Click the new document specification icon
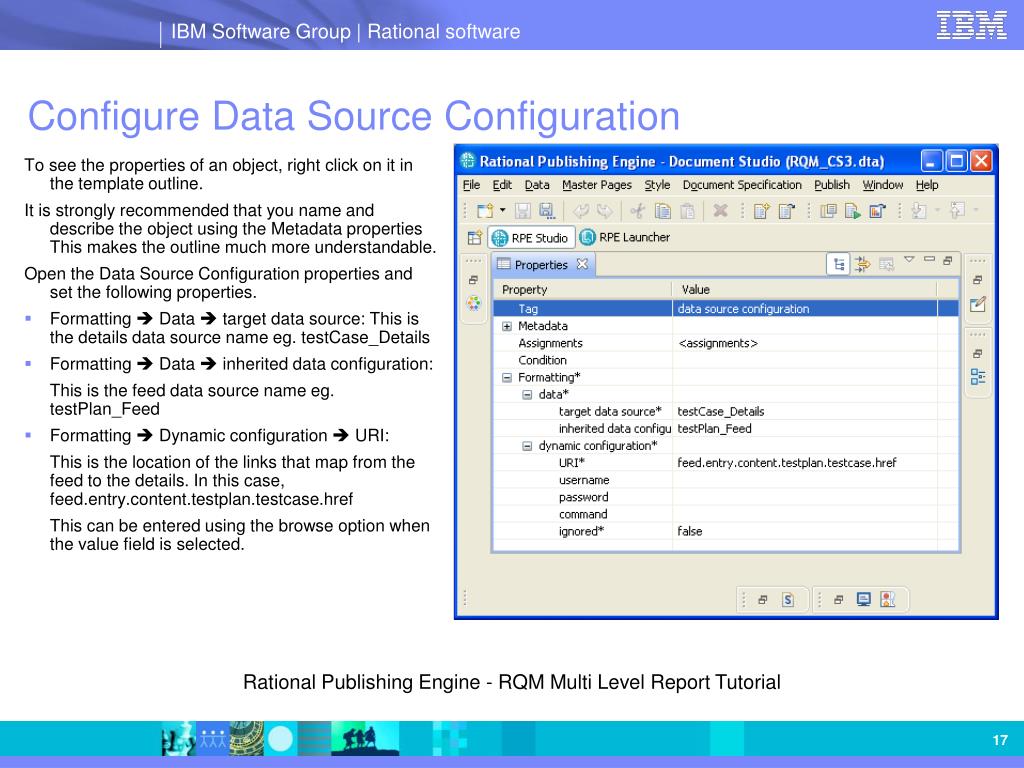 pos(761,210)
